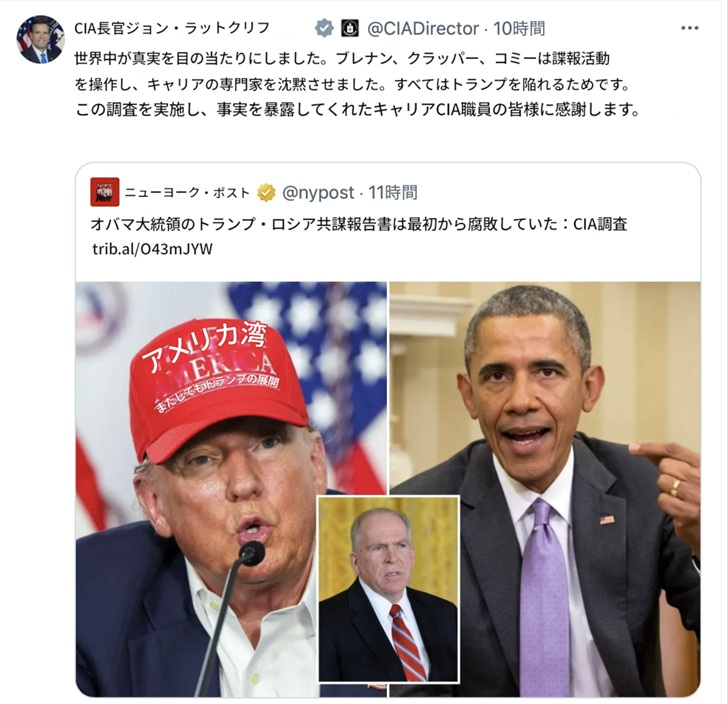Screen dimensions: 728x704
Task: Click the 10時間 post timestamp
Action: (519, 28)
